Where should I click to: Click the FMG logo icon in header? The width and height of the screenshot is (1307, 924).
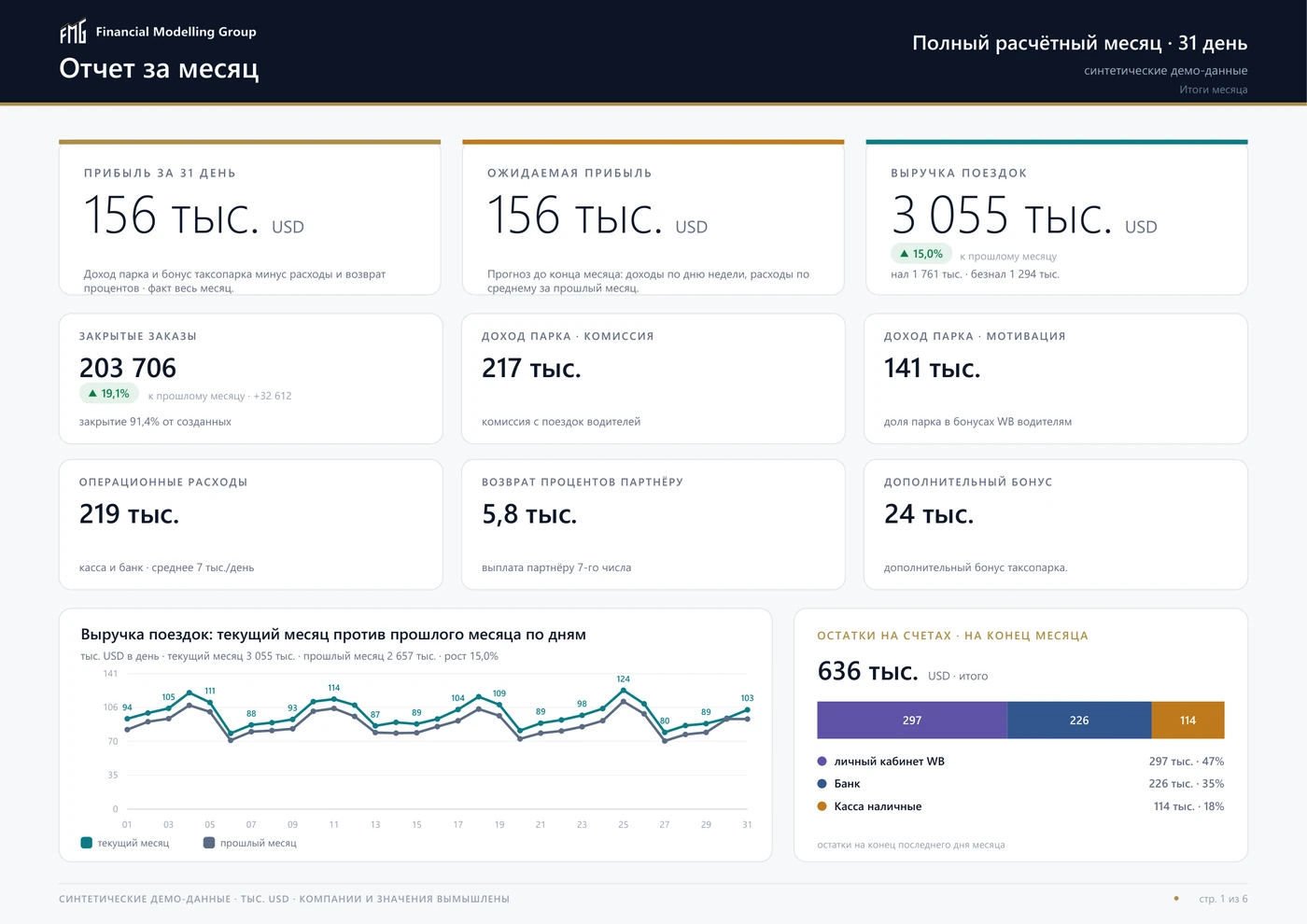click(x=73, y=32)
